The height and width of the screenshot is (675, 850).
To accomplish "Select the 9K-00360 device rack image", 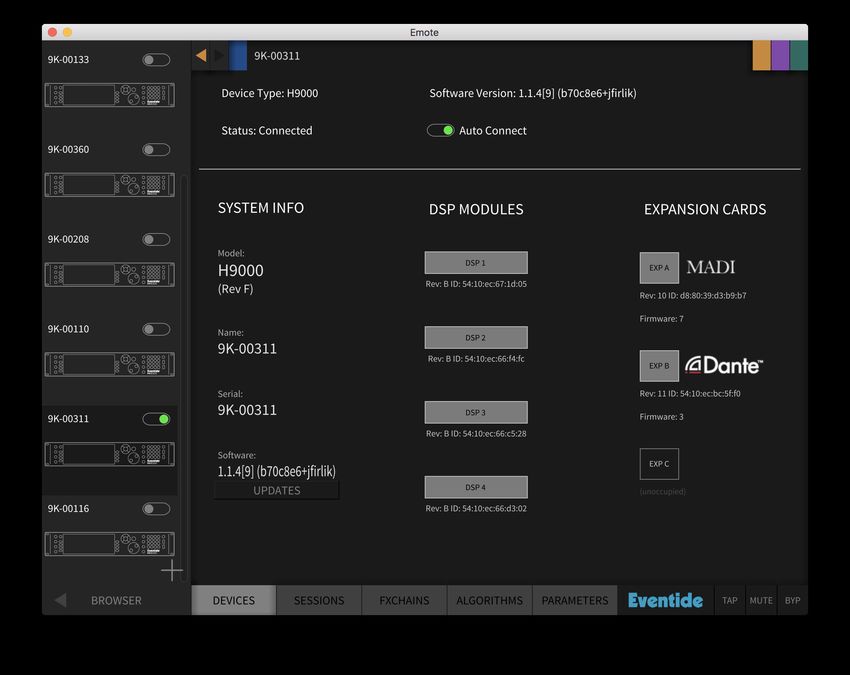I will coord(110,185).
